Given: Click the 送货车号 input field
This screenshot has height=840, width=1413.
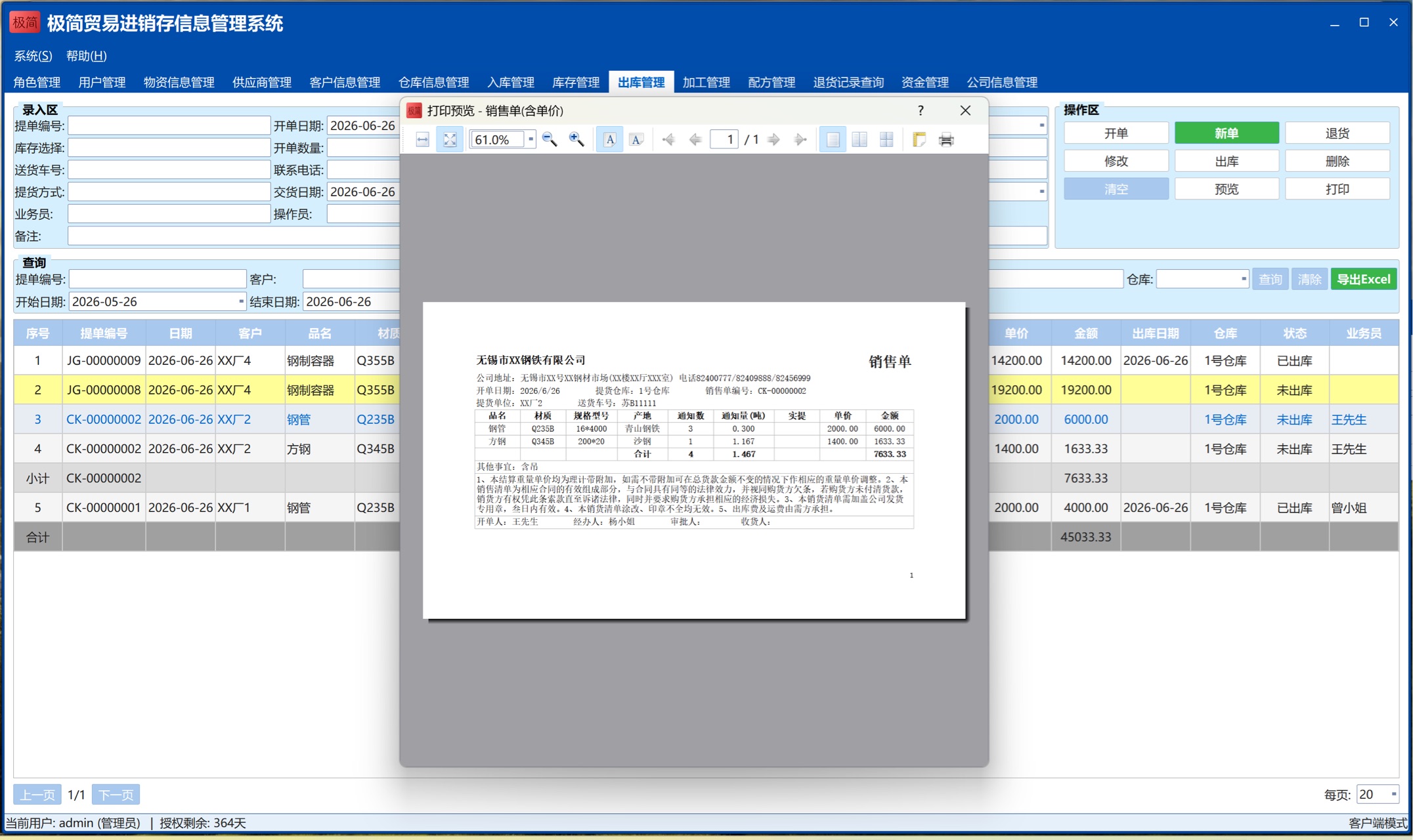Looking at the screenshot, I should click(169, 170).
